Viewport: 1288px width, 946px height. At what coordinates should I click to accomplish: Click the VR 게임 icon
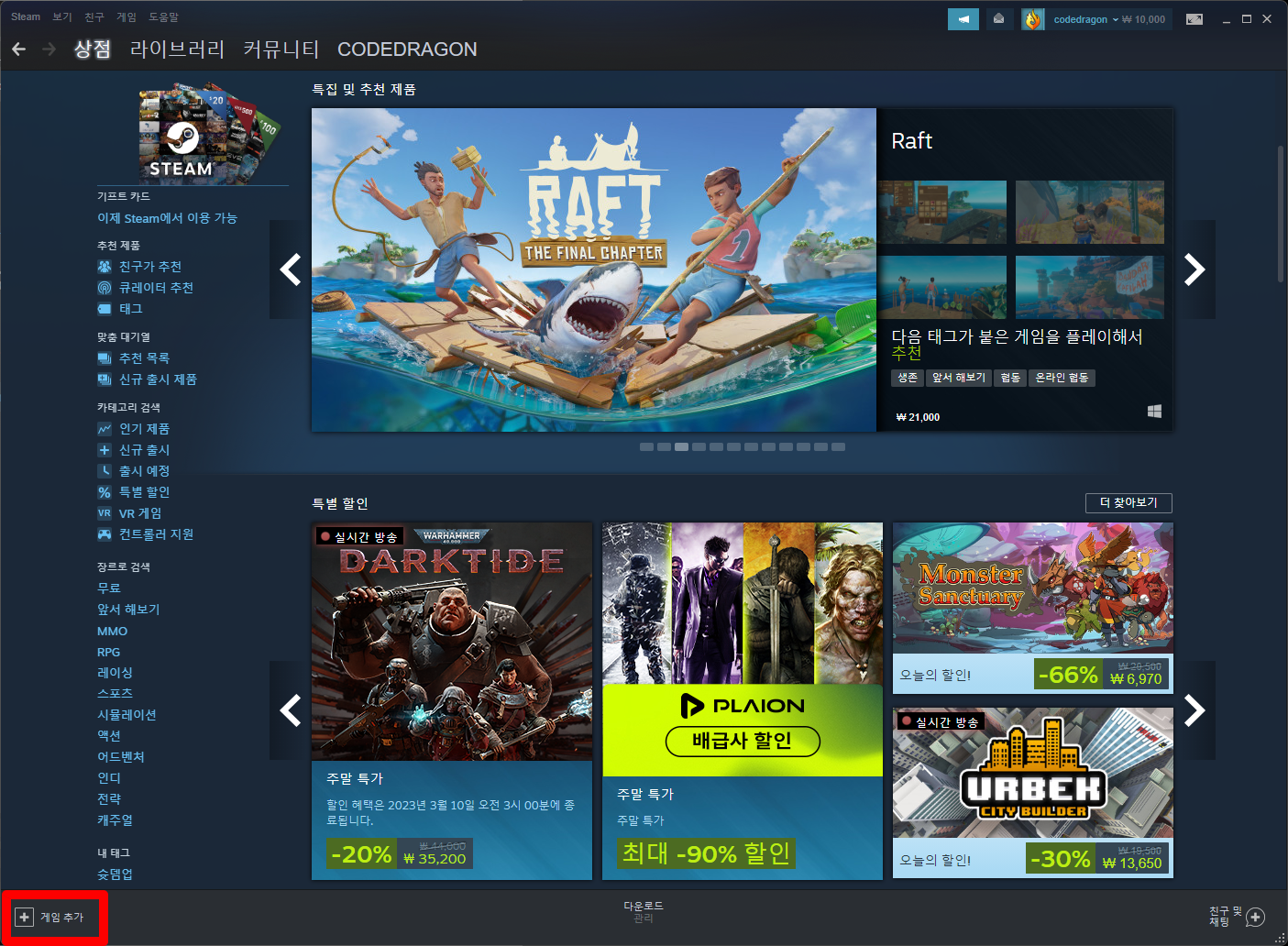tap(105, 513)
